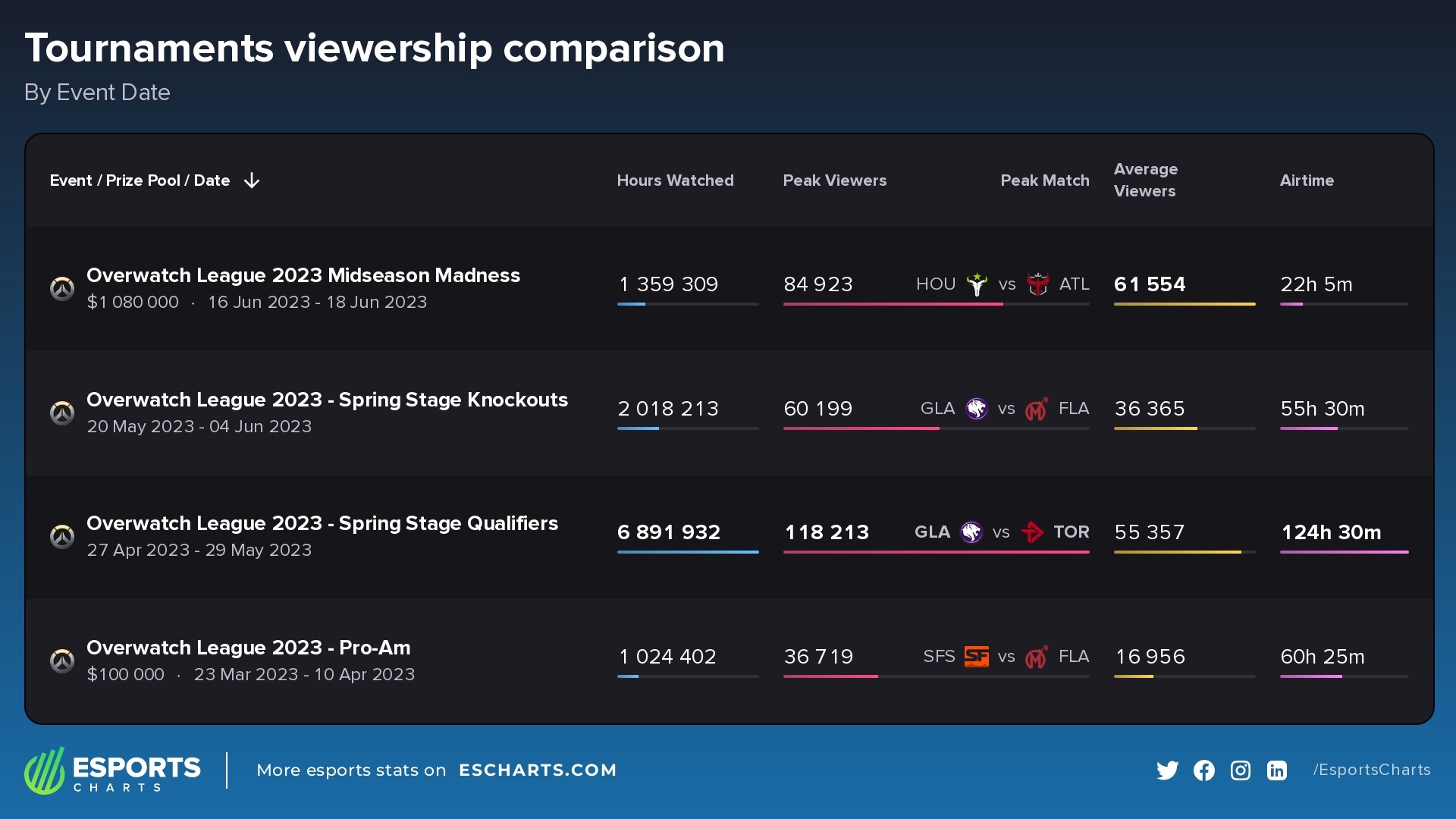Click Overwatch icon beside Spring Stage Qualifiers
Image resolution: width=1456 pixels, height=819 pixels.
62,536
